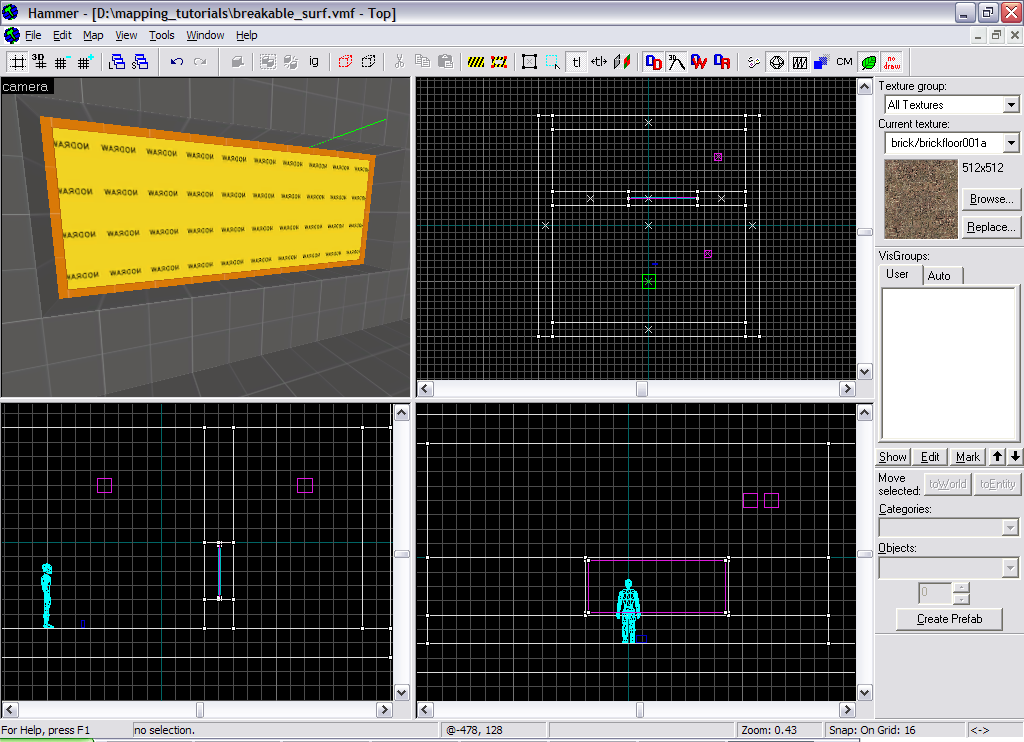This screenshot has width=1024, height=742.
Task: Click the Create Prefab button
Action: [x=949, y=619]
